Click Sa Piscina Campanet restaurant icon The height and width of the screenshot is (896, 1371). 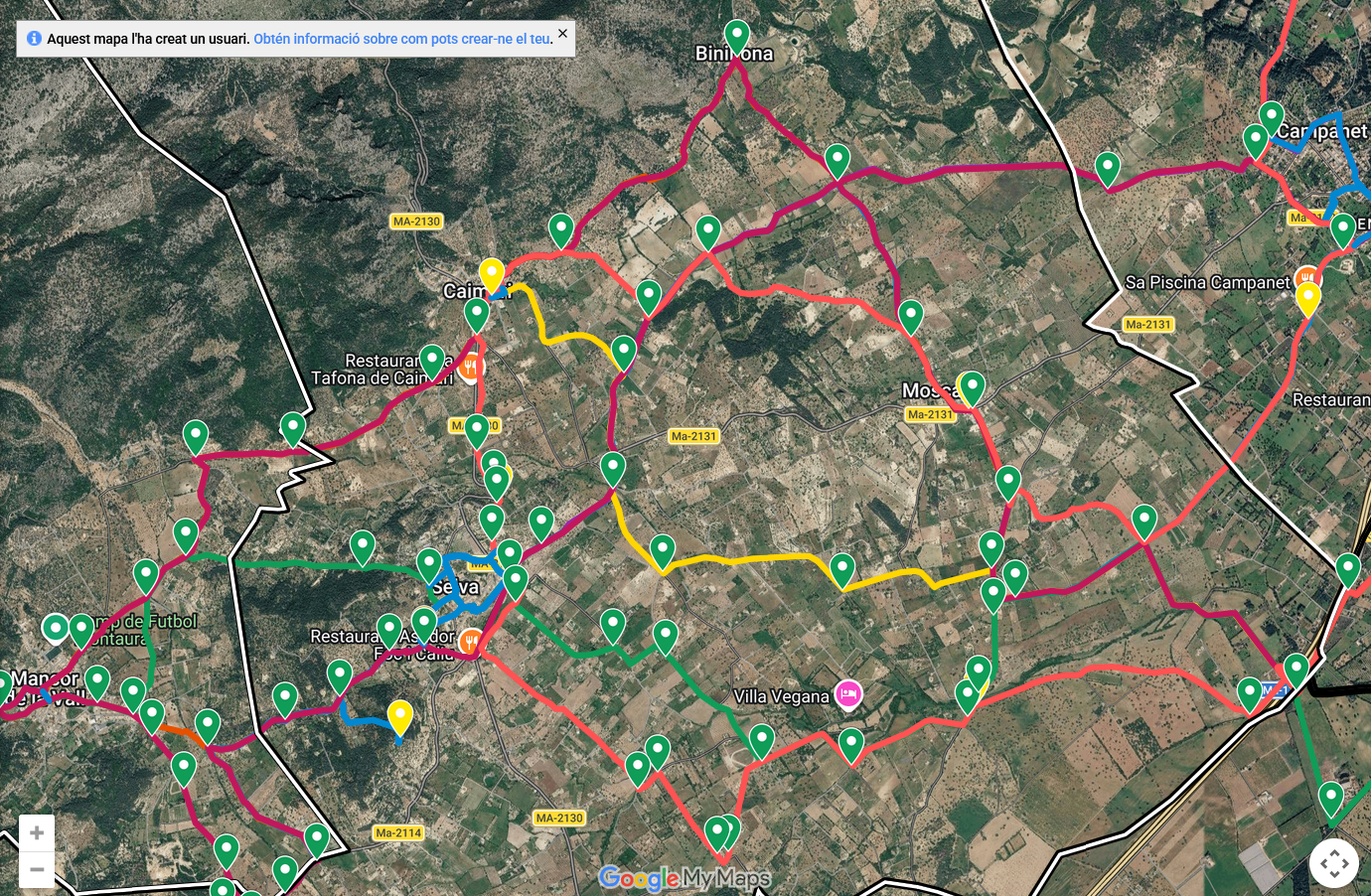pyautogui.click(x=1307, y=277)
